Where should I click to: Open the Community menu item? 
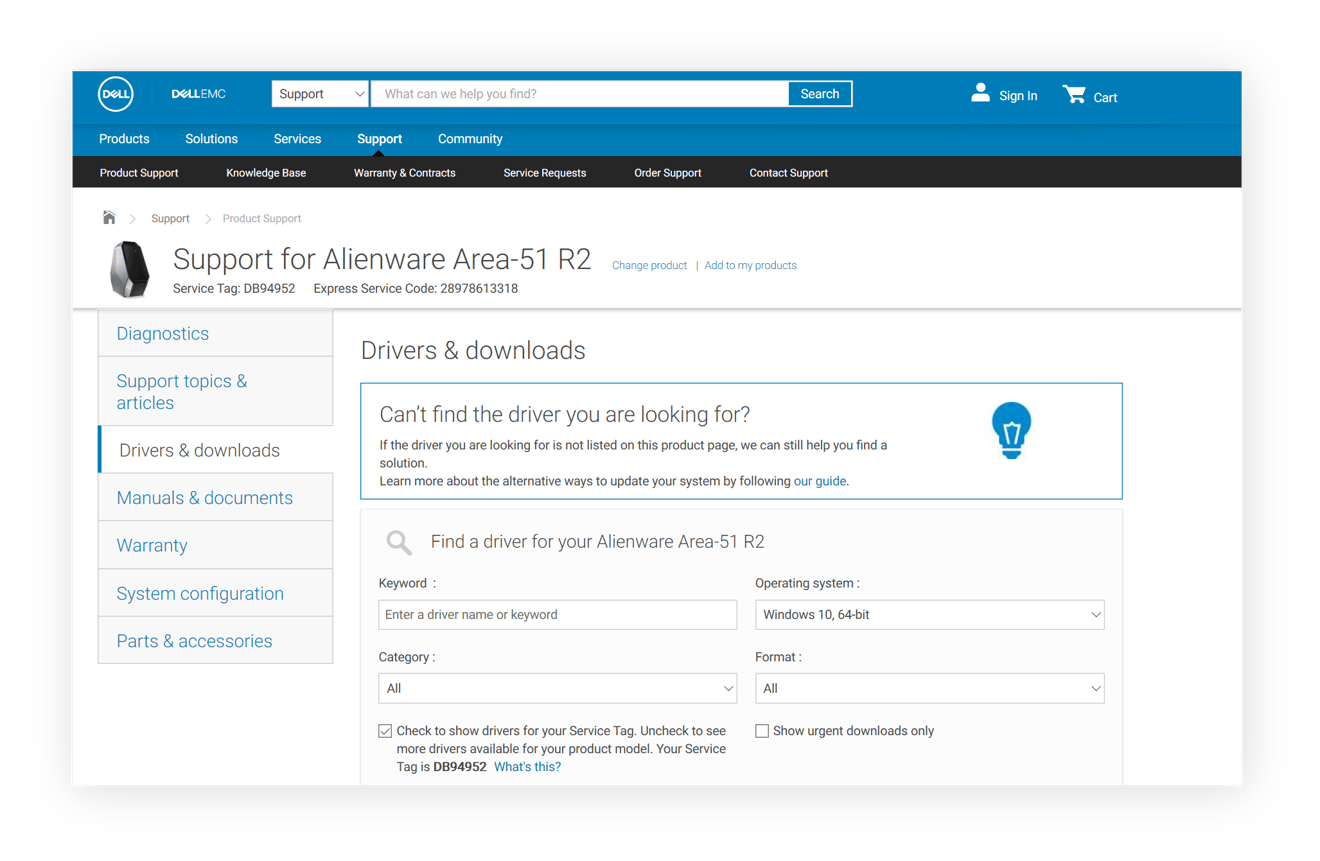pos(470,139)
